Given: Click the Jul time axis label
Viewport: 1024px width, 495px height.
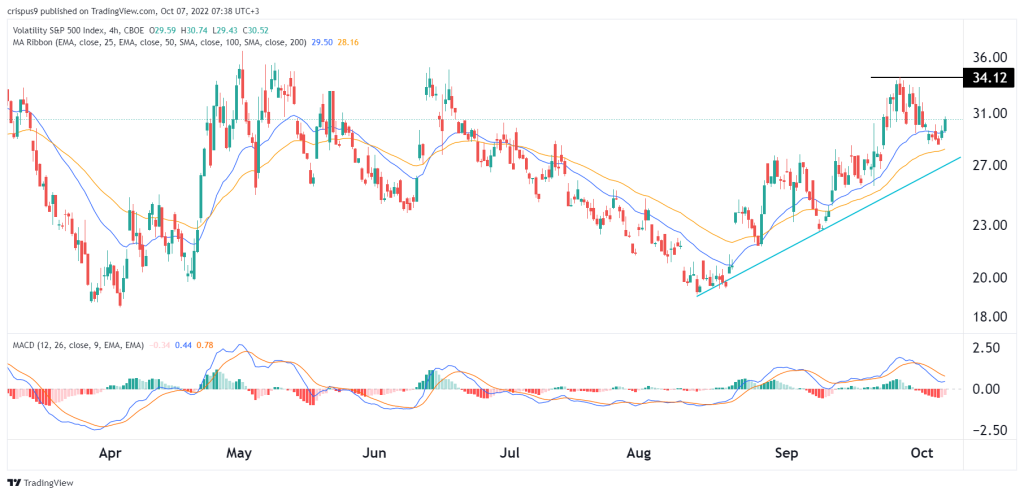Looking at the screenshot, I should coord(511,451).
